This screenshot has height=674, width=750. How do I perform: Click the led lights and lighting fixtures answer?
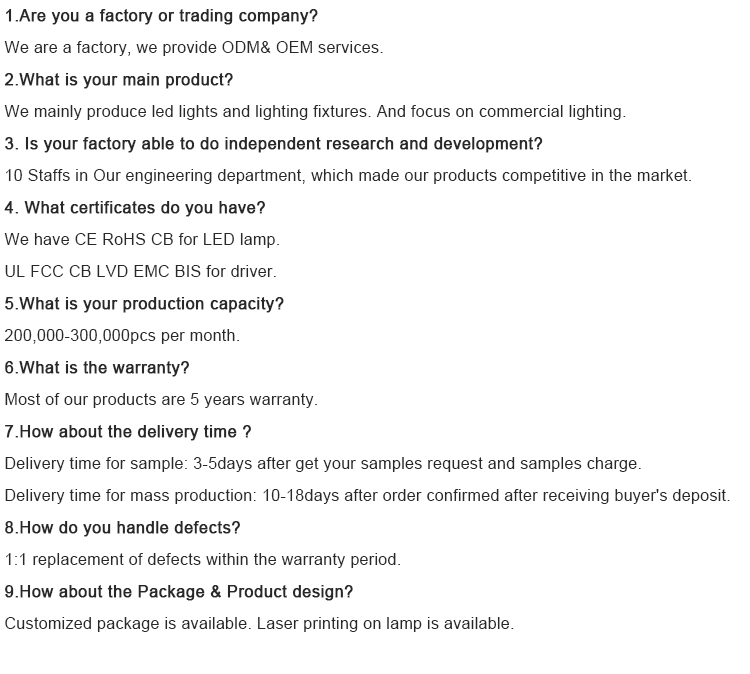tap(315, 111)
